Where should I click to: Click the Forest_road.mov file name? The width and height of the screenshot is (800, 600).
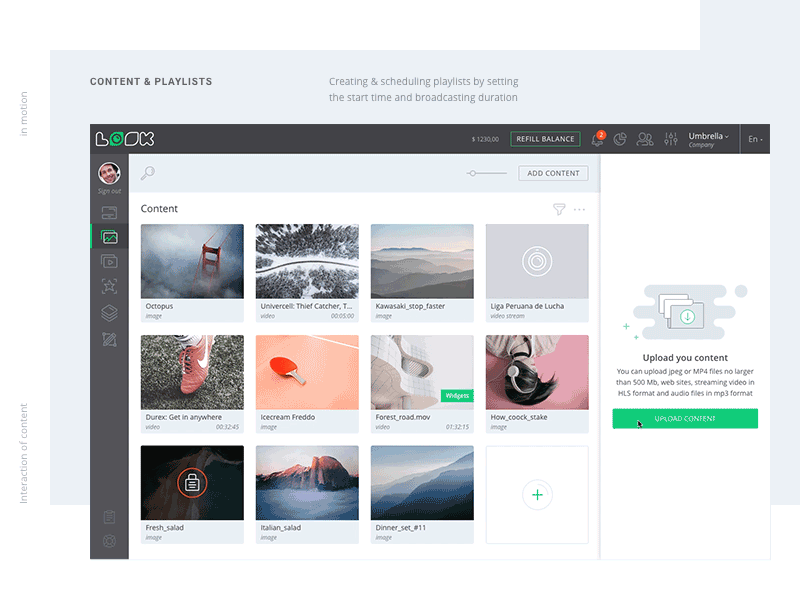pos(403,417)
